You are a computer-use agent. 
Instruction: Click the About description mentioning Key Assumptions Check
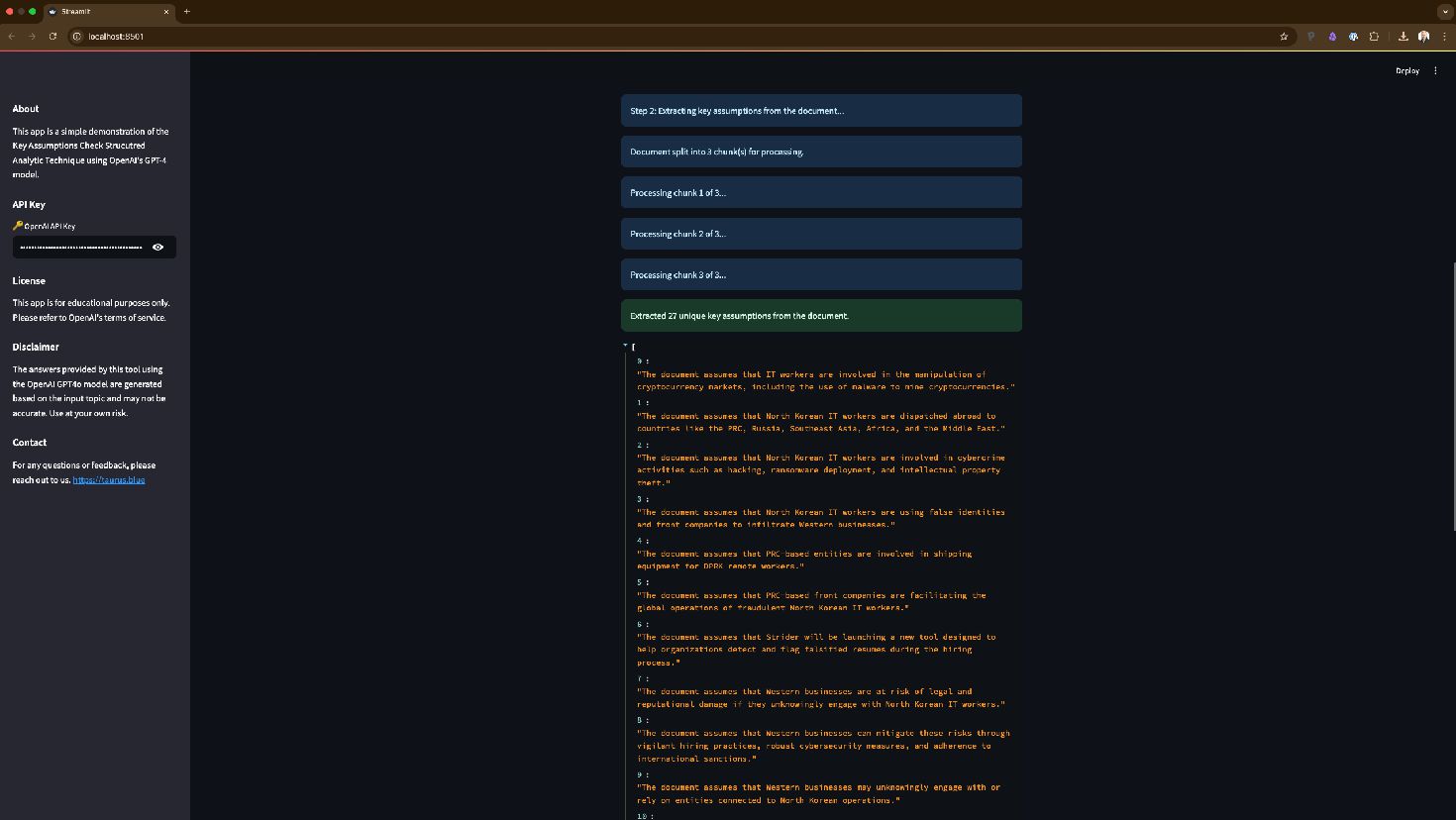(91, 153)
